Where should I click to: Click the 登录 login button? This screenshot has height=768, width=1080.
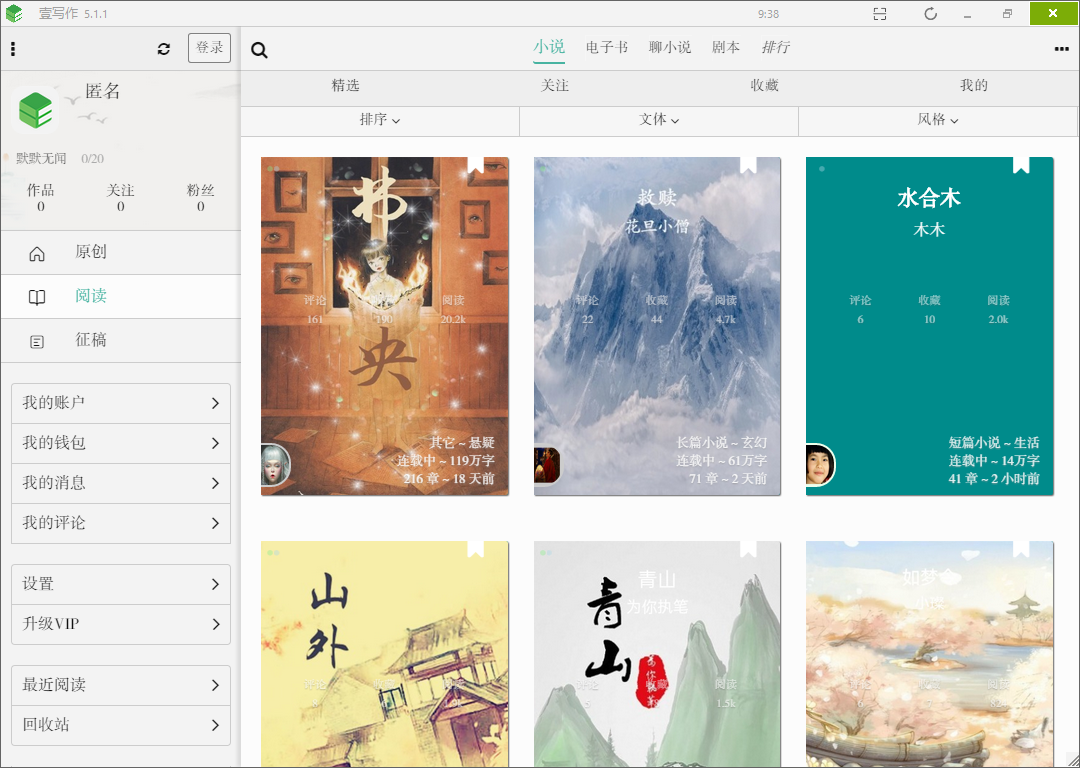pyautogui.click(x=209, y=48)
